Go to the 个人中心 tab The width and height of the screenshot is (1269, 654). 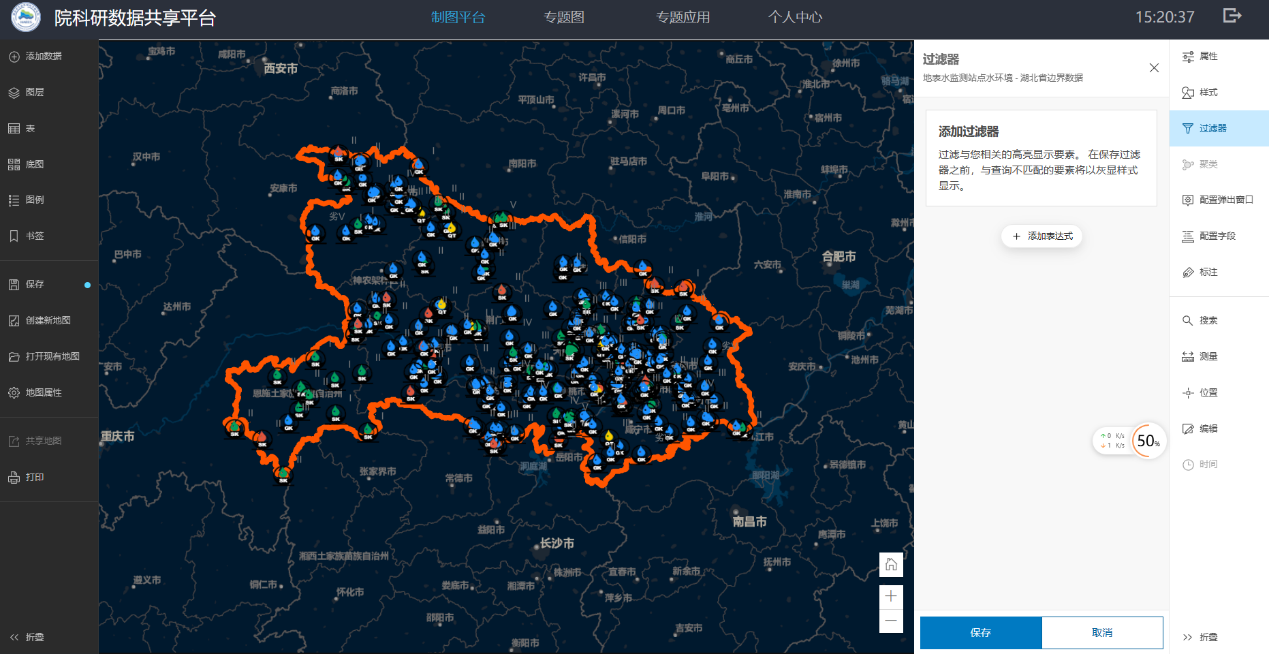[x=795, y=17]
